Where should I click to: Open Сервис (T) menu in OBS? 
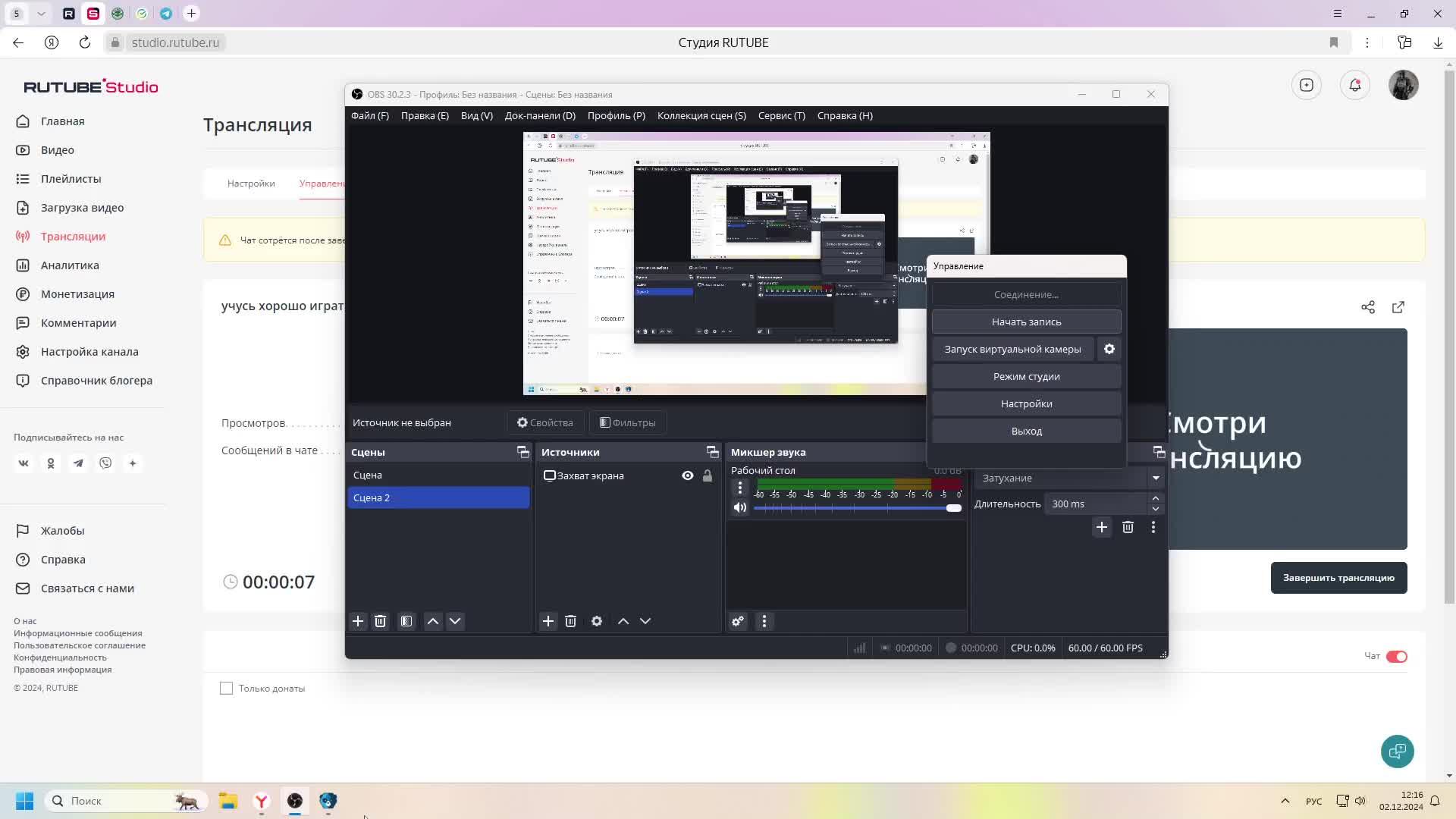[782, 115]
